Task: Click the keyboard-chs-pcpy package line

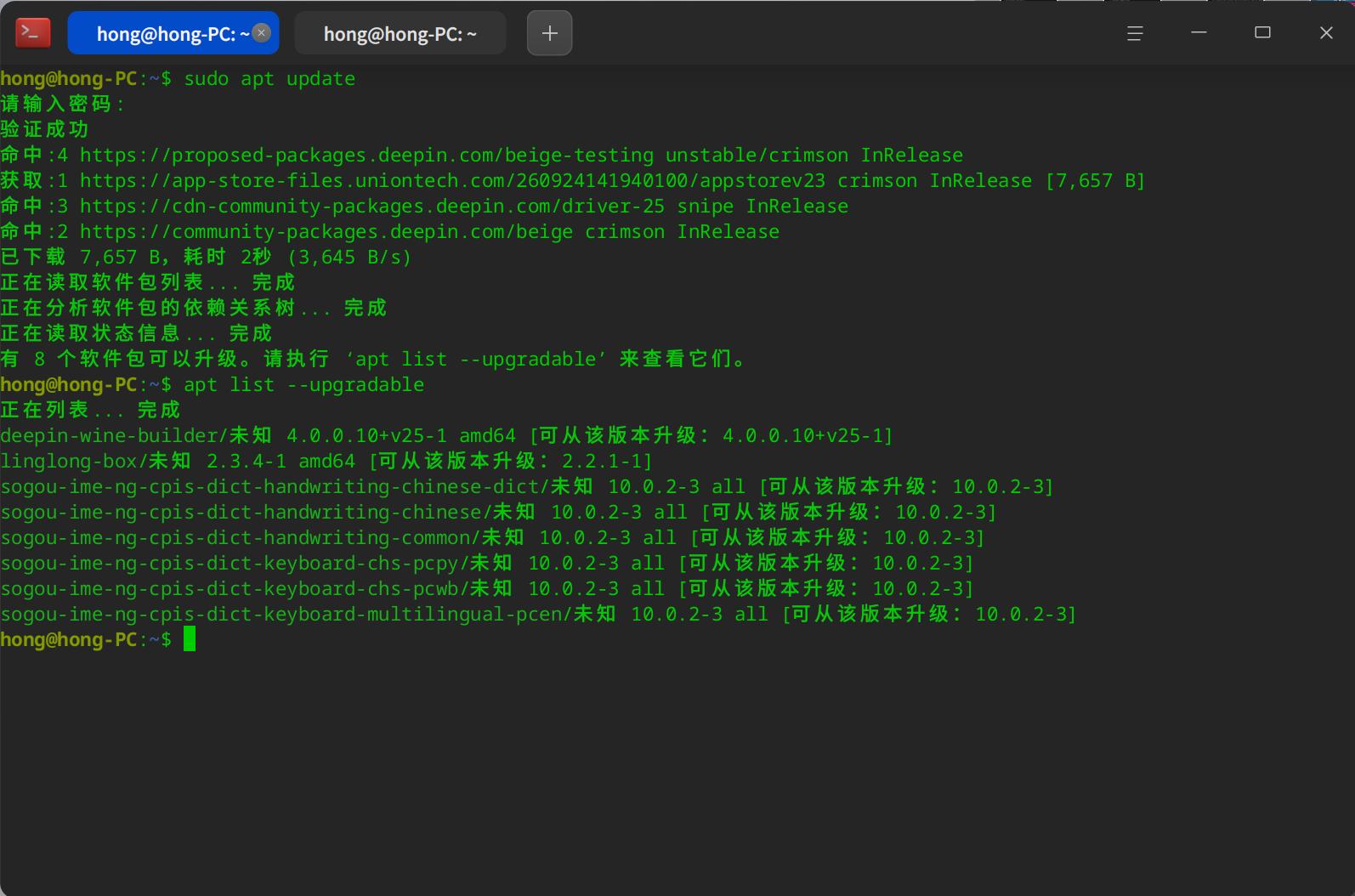Action: 487,564
